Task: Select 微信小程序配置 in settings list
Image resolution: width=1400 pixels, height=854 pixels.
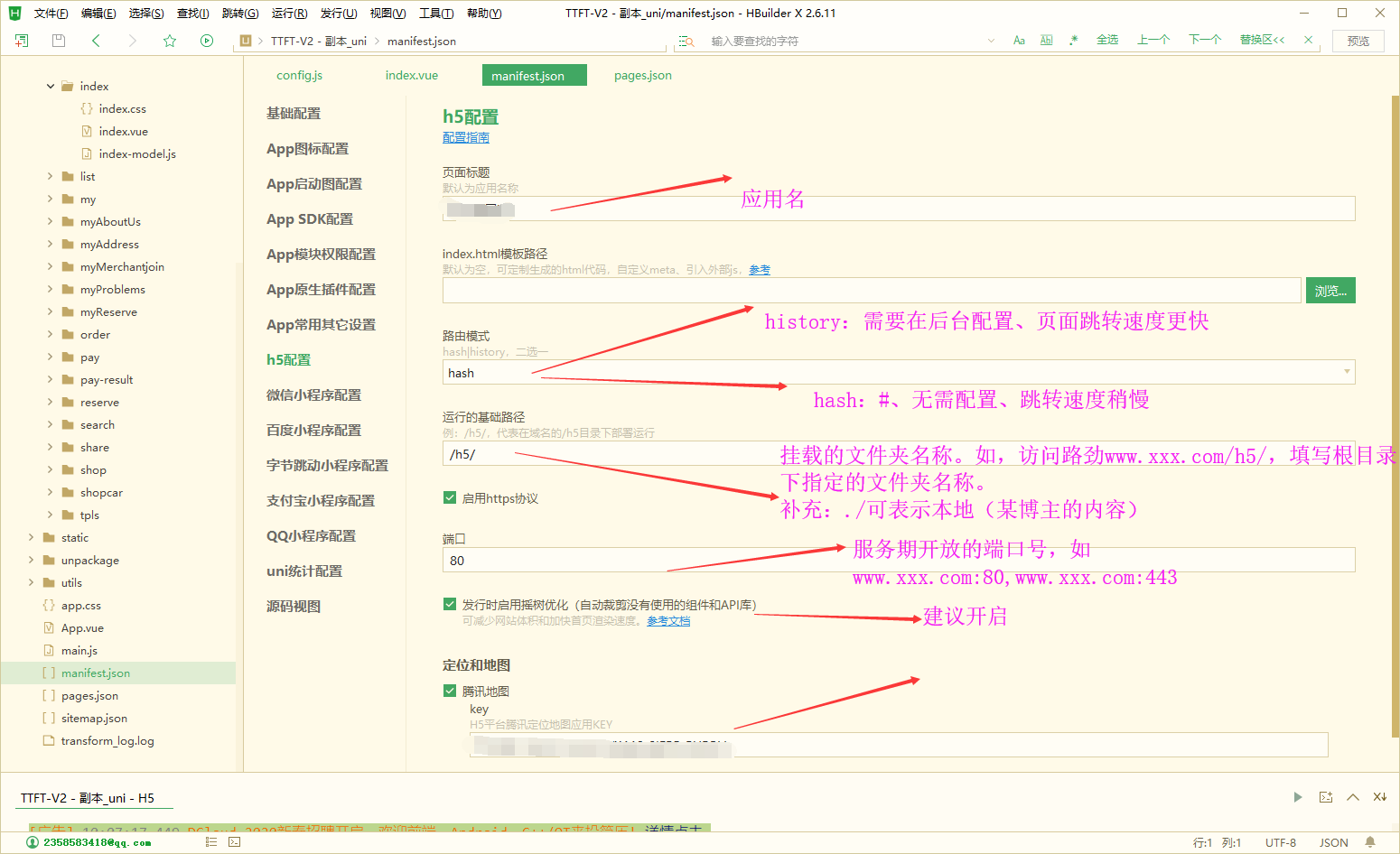Action: point(313,395)
